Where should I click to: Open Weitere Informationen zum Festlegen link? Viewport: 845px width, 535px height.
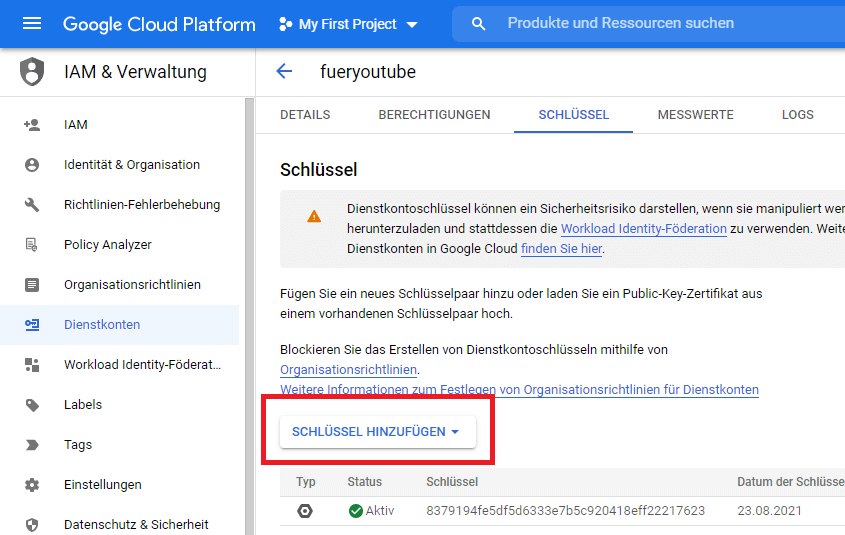coord(519,390)
